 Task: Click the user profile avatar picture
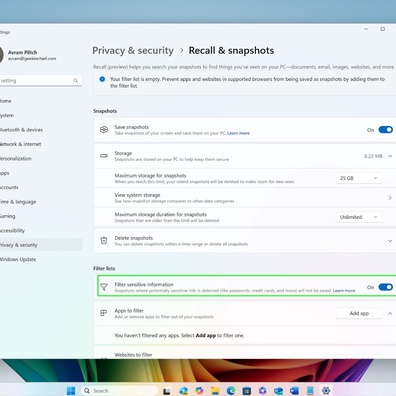1,55
